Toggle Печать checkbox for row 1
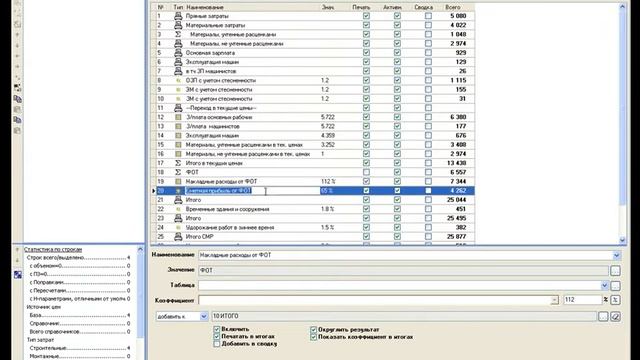This screenshot has width=640, height=360. (x=366, y=16)
